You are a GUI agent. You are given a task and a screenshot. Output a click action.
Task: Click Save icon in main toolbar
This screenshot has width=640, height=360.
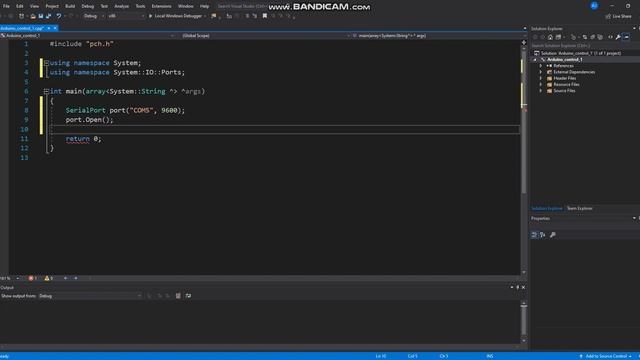[41, 16]
